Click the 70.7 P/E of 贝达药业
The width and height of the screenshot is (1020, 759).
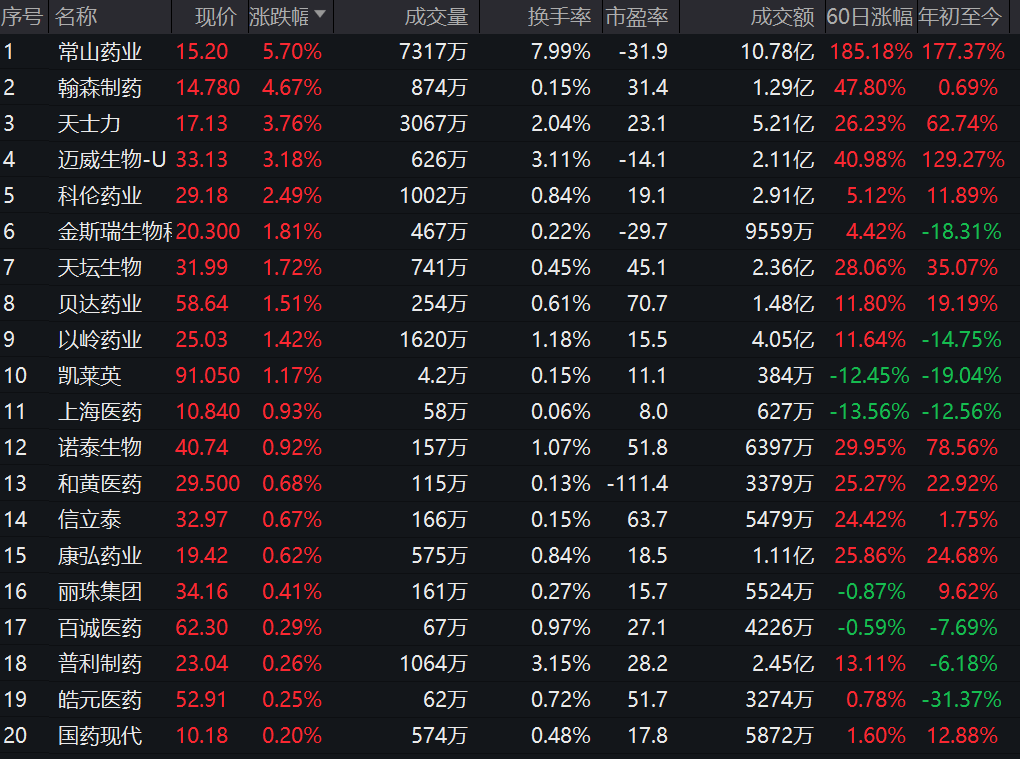pyautogui.click(x=647, y=304)
